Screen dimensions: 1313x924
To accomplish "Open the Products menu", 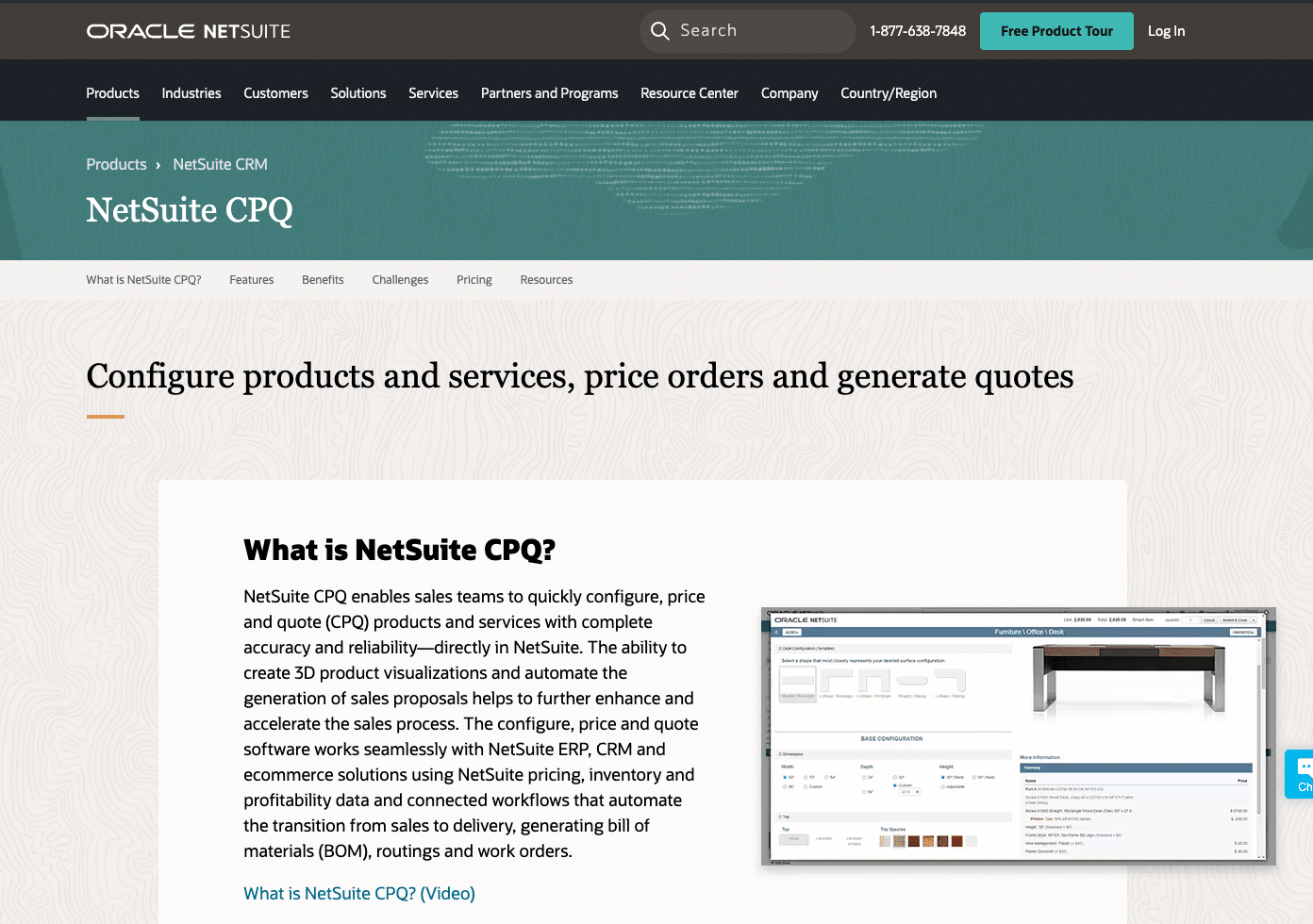I will tap(112, 93).
